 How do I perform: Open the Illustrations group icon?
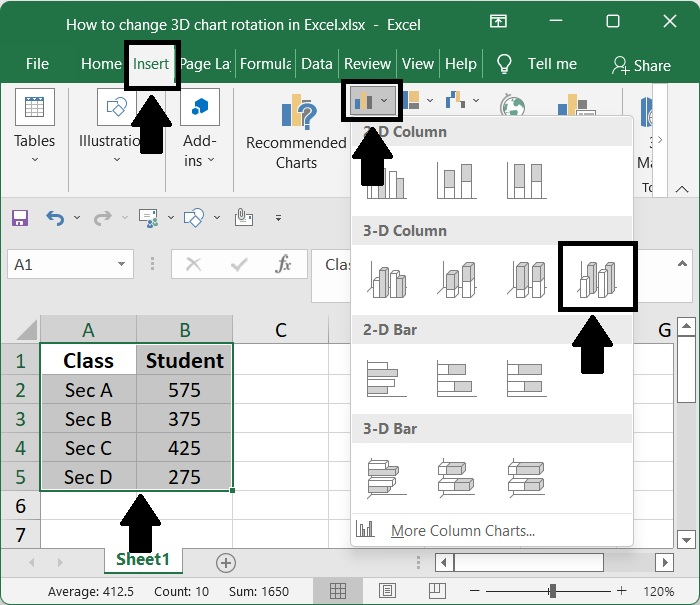click(117, 107)
